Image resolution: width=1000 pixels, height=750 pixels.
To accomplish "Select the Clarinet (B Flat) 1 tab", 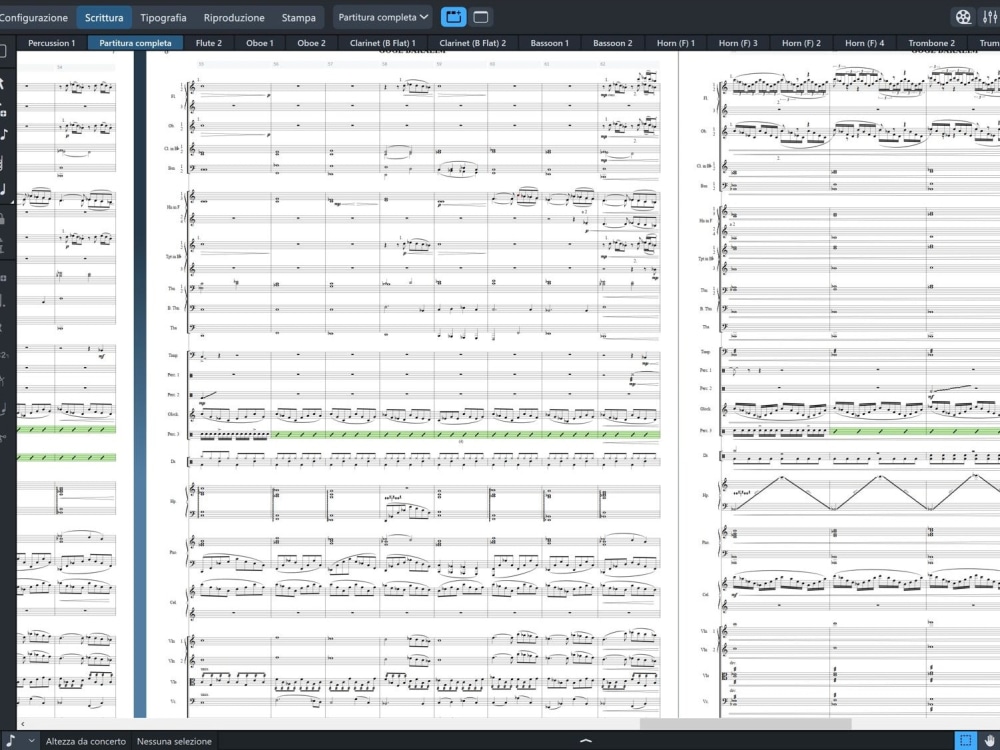I will tap(383, 43).
